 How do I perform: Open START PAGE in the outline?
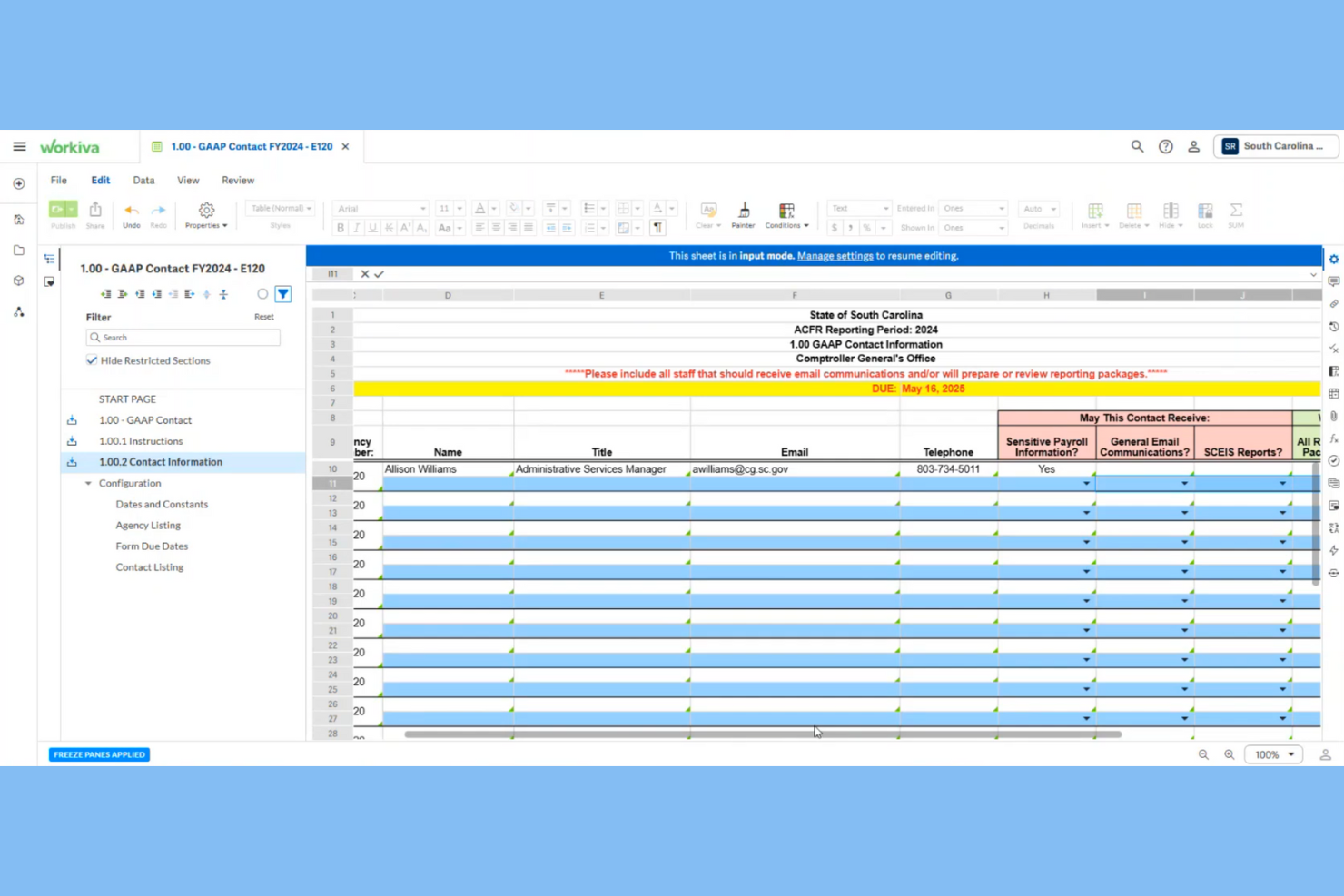coord(127,399)
